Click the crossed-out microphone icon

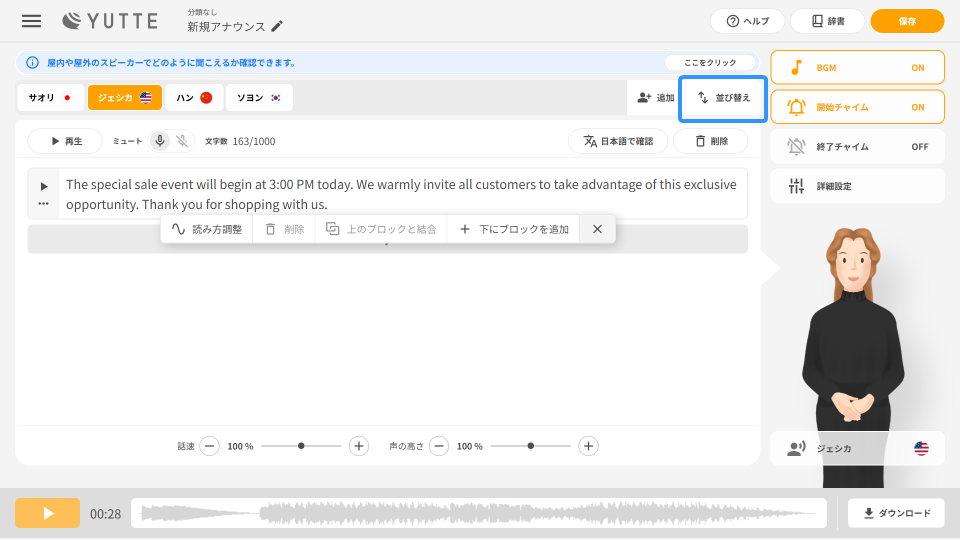182,141
